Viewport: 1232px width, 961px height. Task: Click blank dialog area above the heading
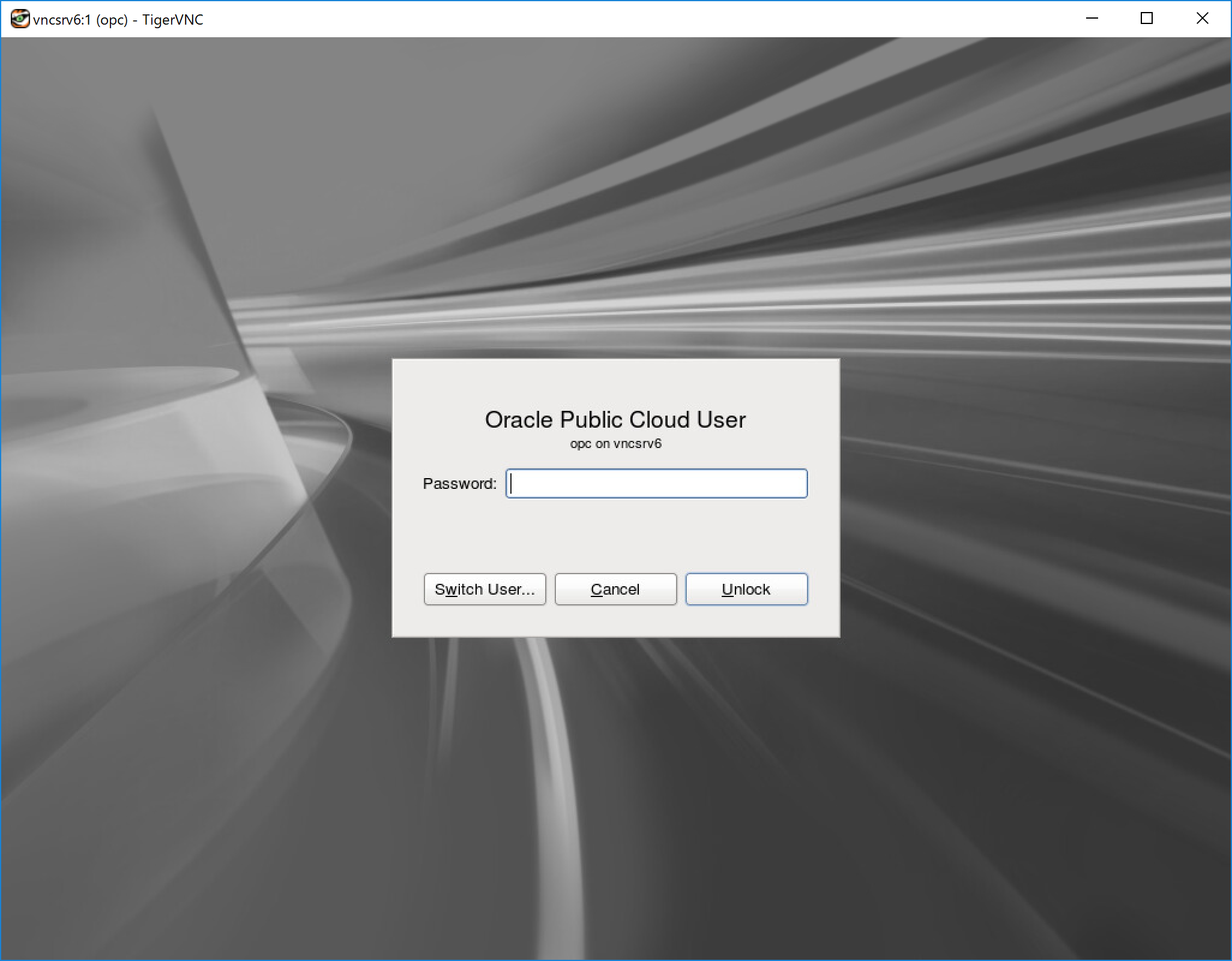coord(615,381)
